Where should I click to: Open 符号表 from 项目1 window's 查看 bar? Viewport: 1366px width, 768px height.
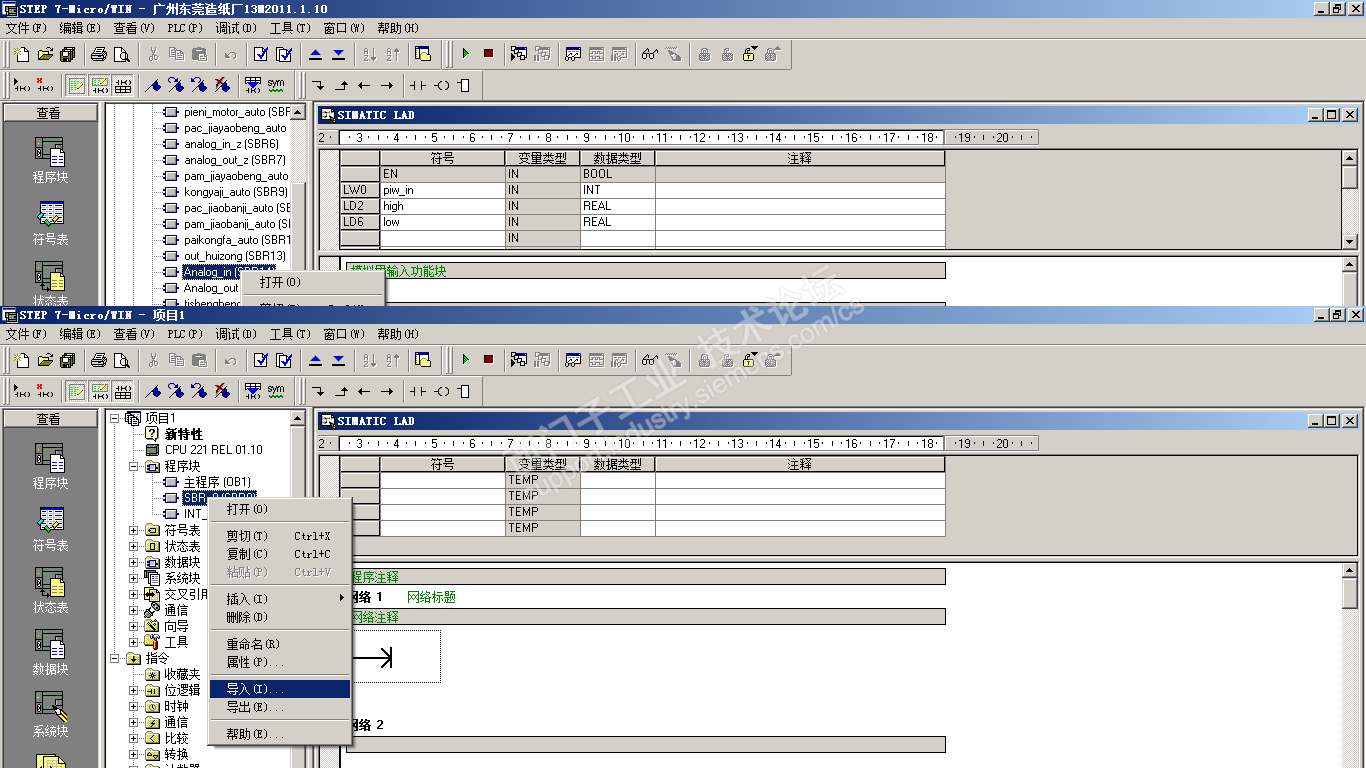point(50,528)
